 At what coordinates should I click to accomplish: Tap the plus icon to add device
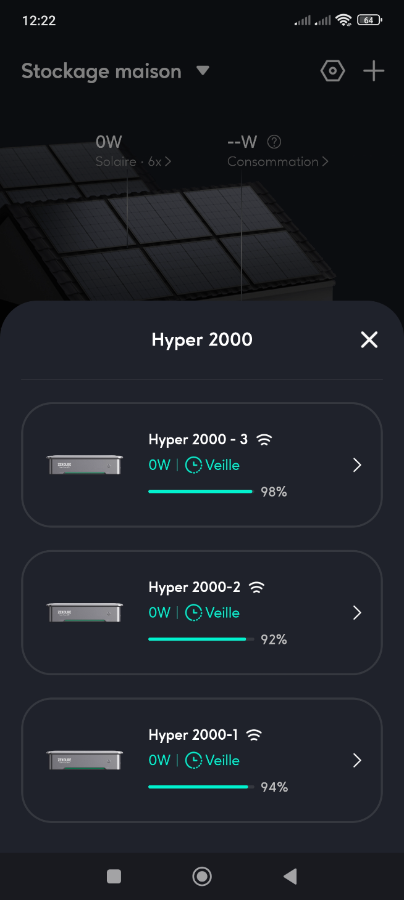[x=374, y=72]
